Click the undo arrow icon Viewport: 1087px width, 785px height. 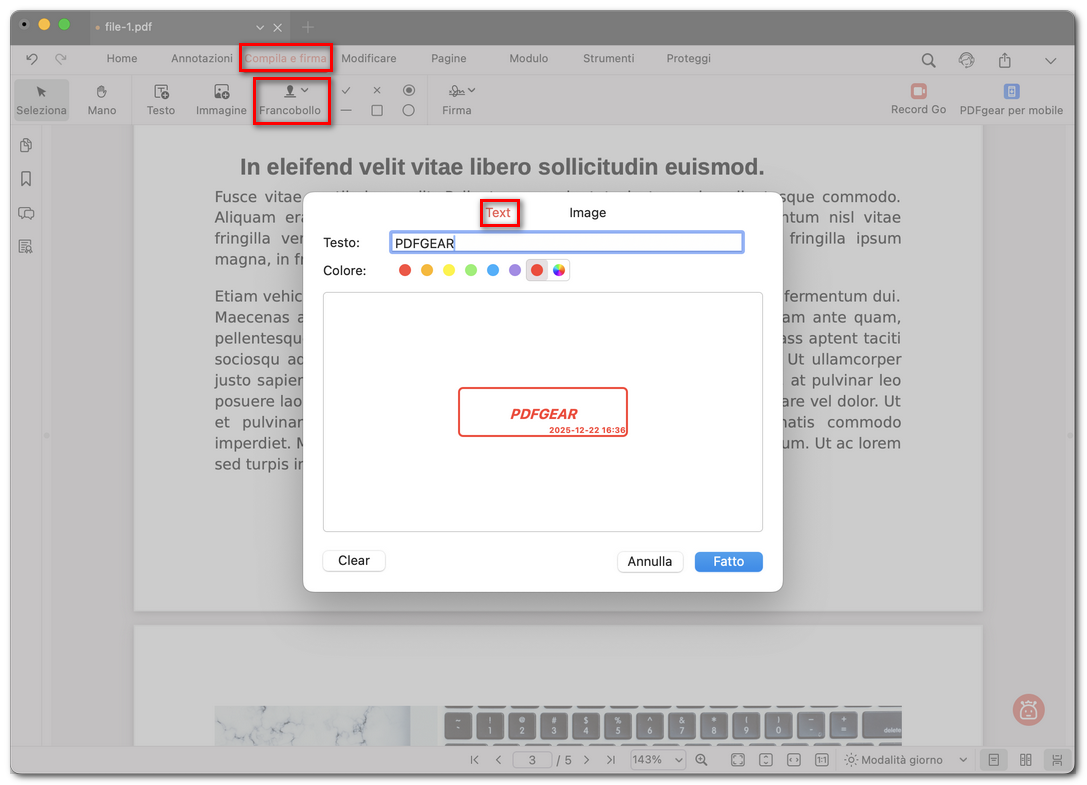click(x=32, y=59)
